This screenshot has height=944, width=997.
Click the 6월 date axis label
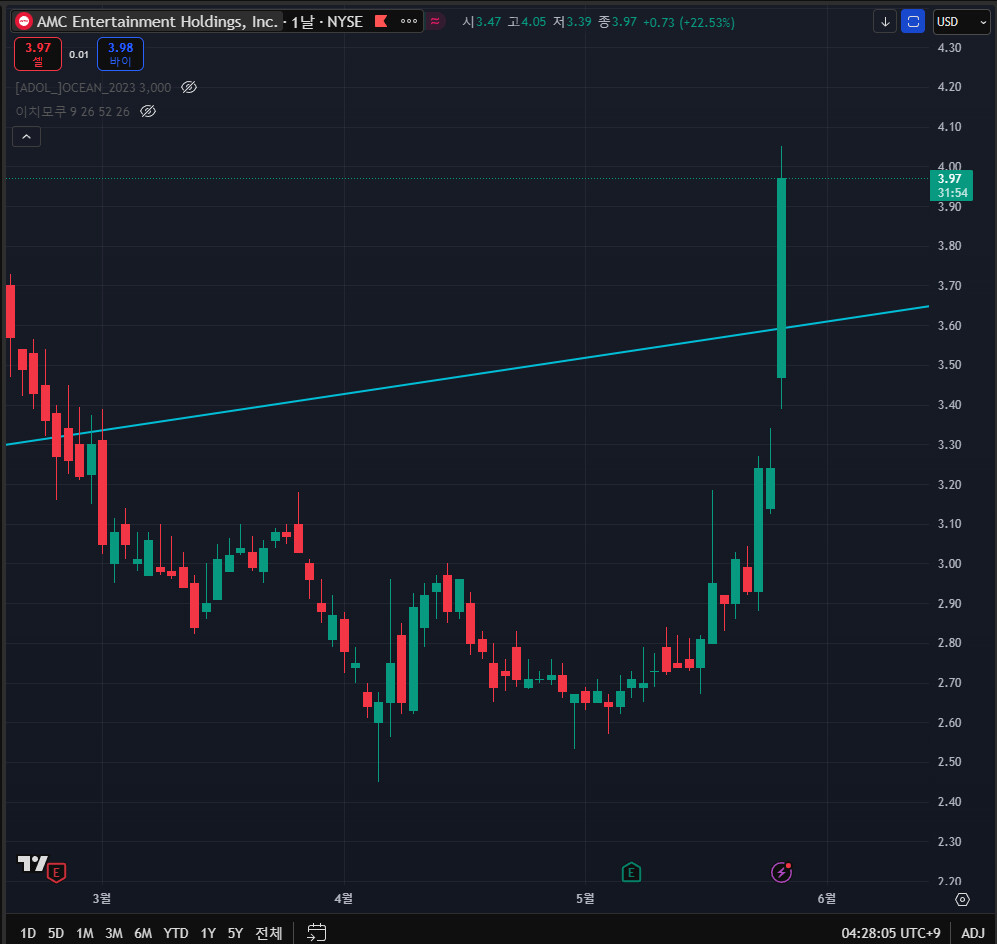pyautogui.click(x=827, y=898)
